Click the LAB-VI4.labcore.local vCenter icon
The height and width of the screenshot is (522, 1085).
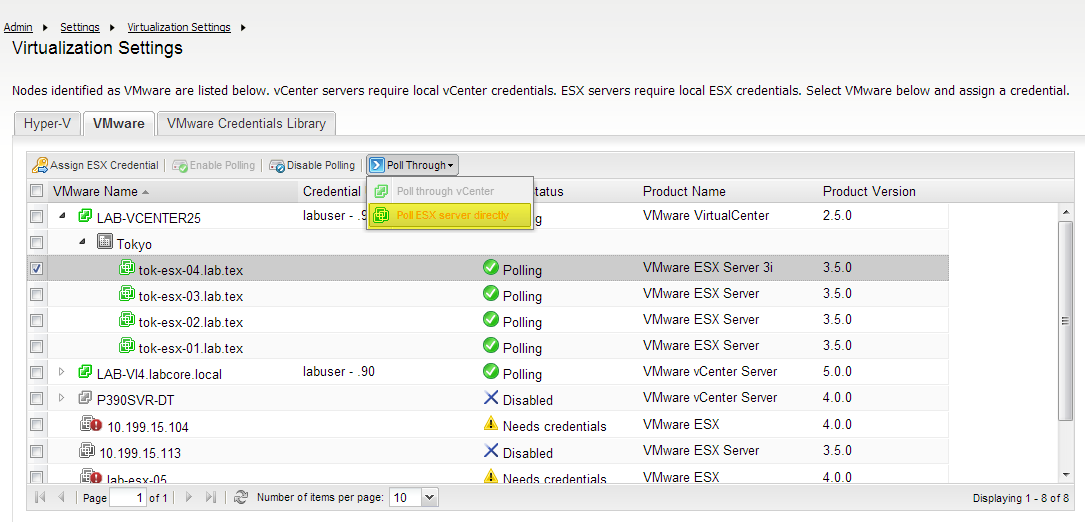tap(85, 372)
